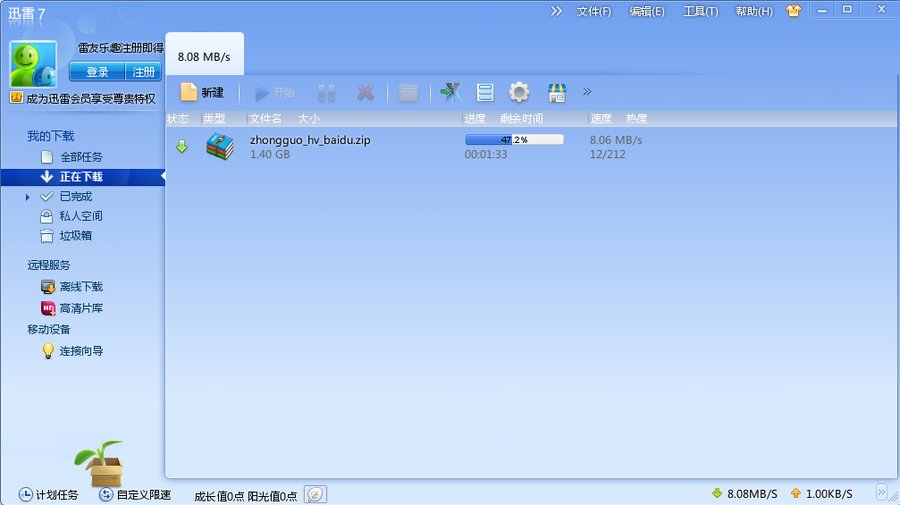The image size is (900, 505).
Task: Click the 登录 login button
Action: click(x=97, y=72)
